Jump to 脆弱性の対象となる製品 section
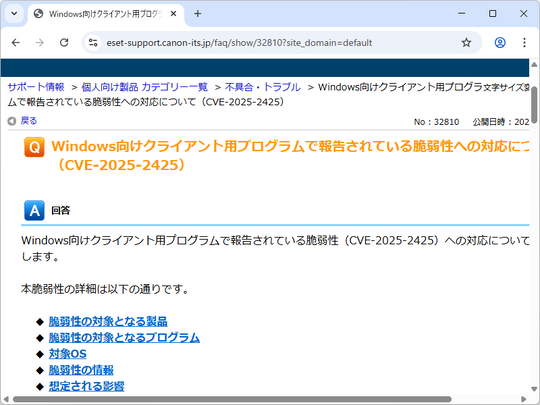 tap(108, 321)
